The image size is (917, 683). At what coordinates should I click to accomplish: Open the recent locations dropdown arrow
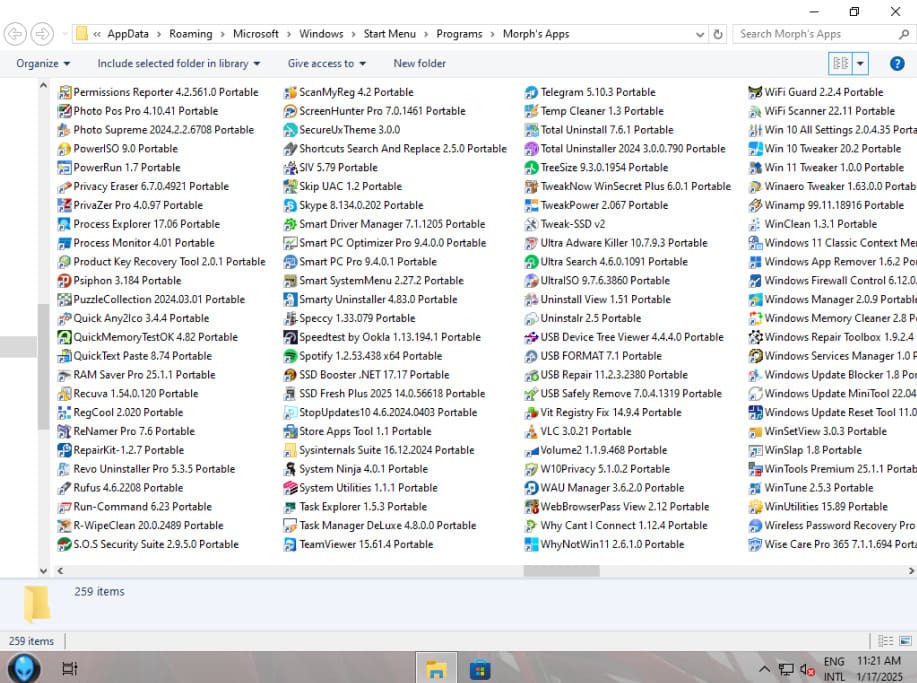point(64,35)
